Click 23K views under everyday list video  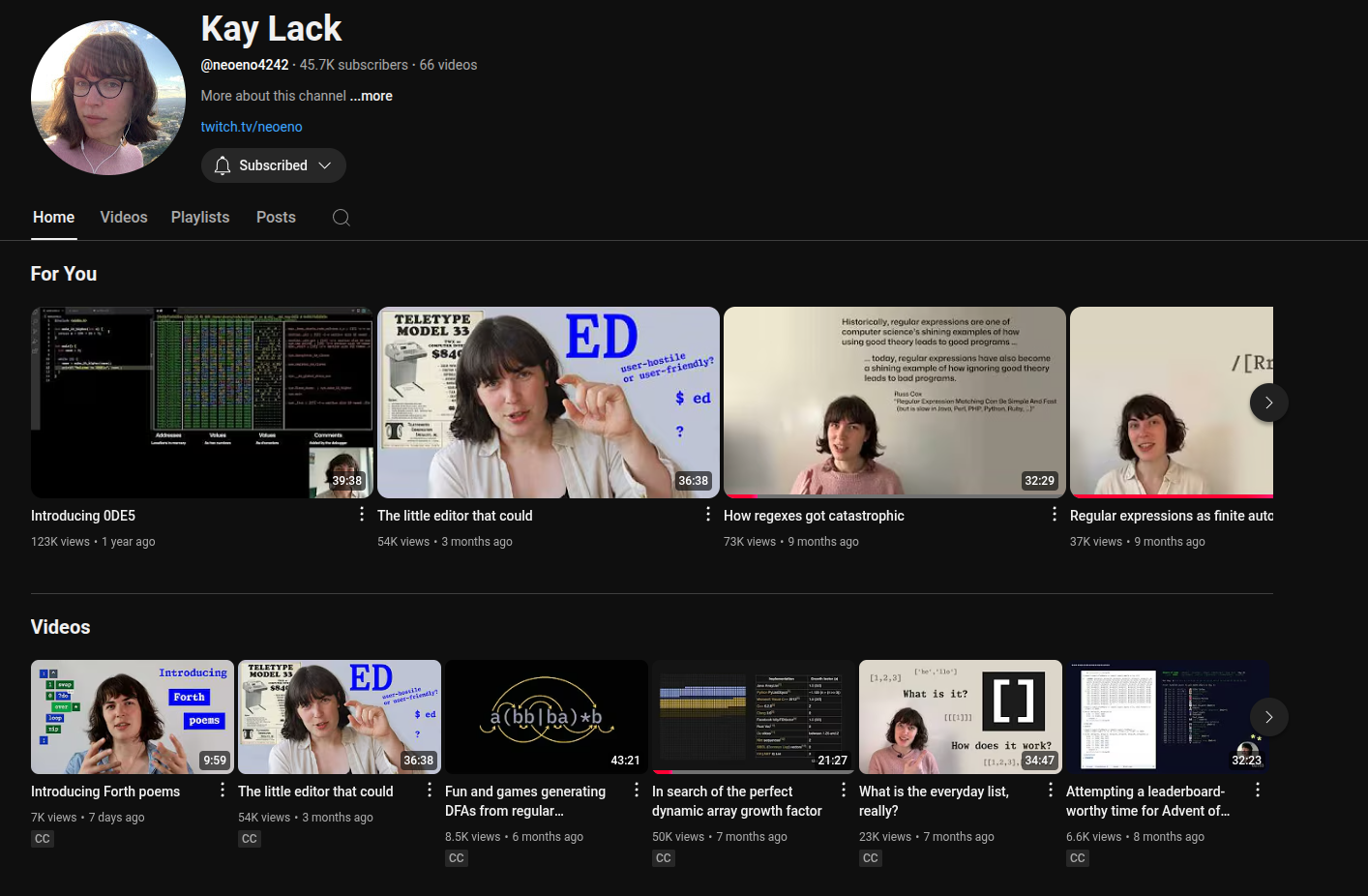point(885,837)
